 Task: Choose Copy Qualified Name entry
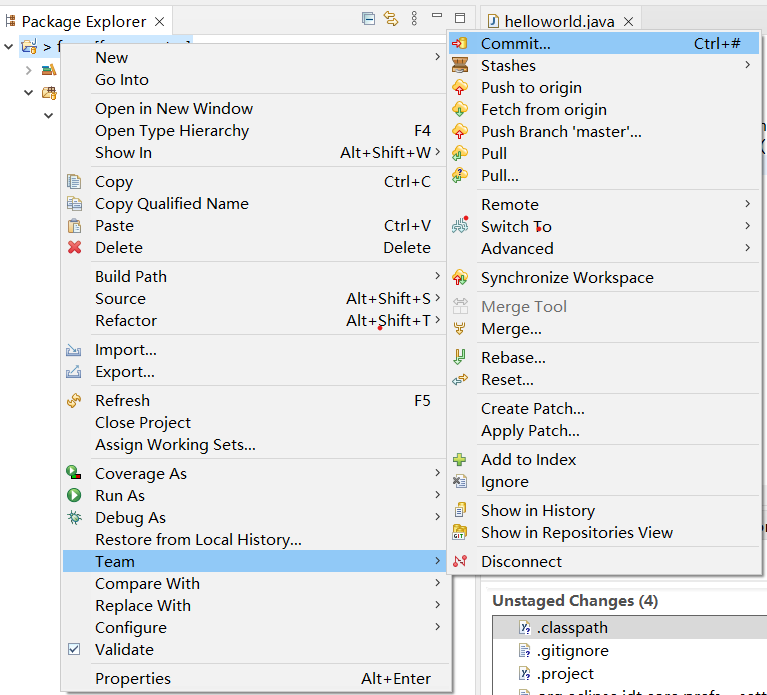coord(254,203)
